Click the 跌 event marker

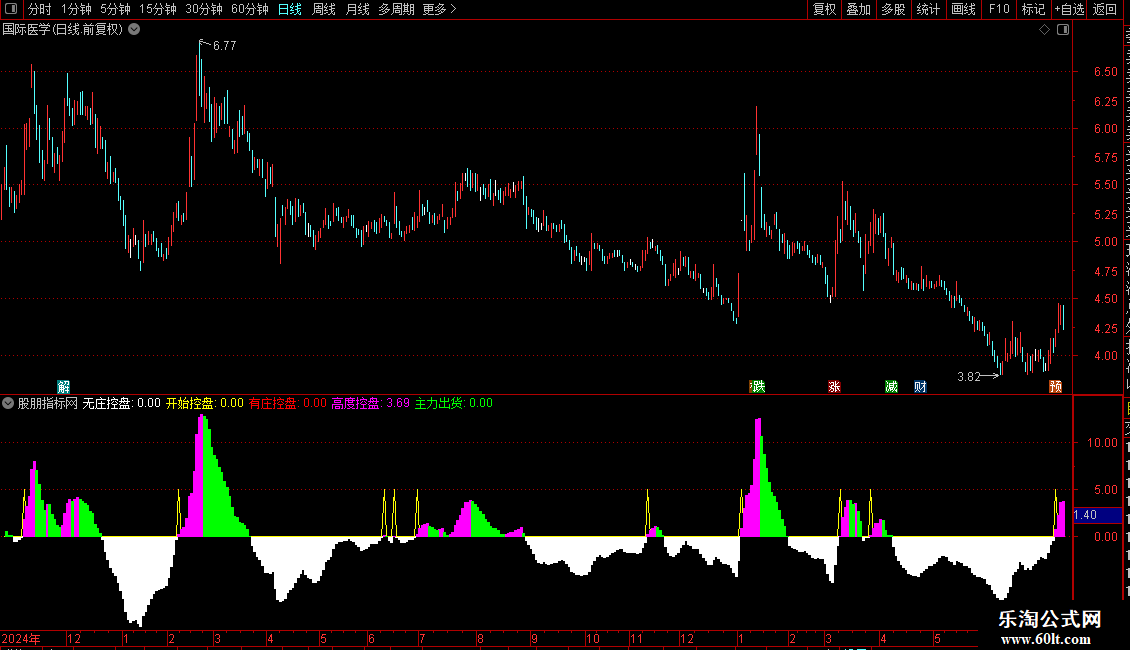click(x=757, y=387)
